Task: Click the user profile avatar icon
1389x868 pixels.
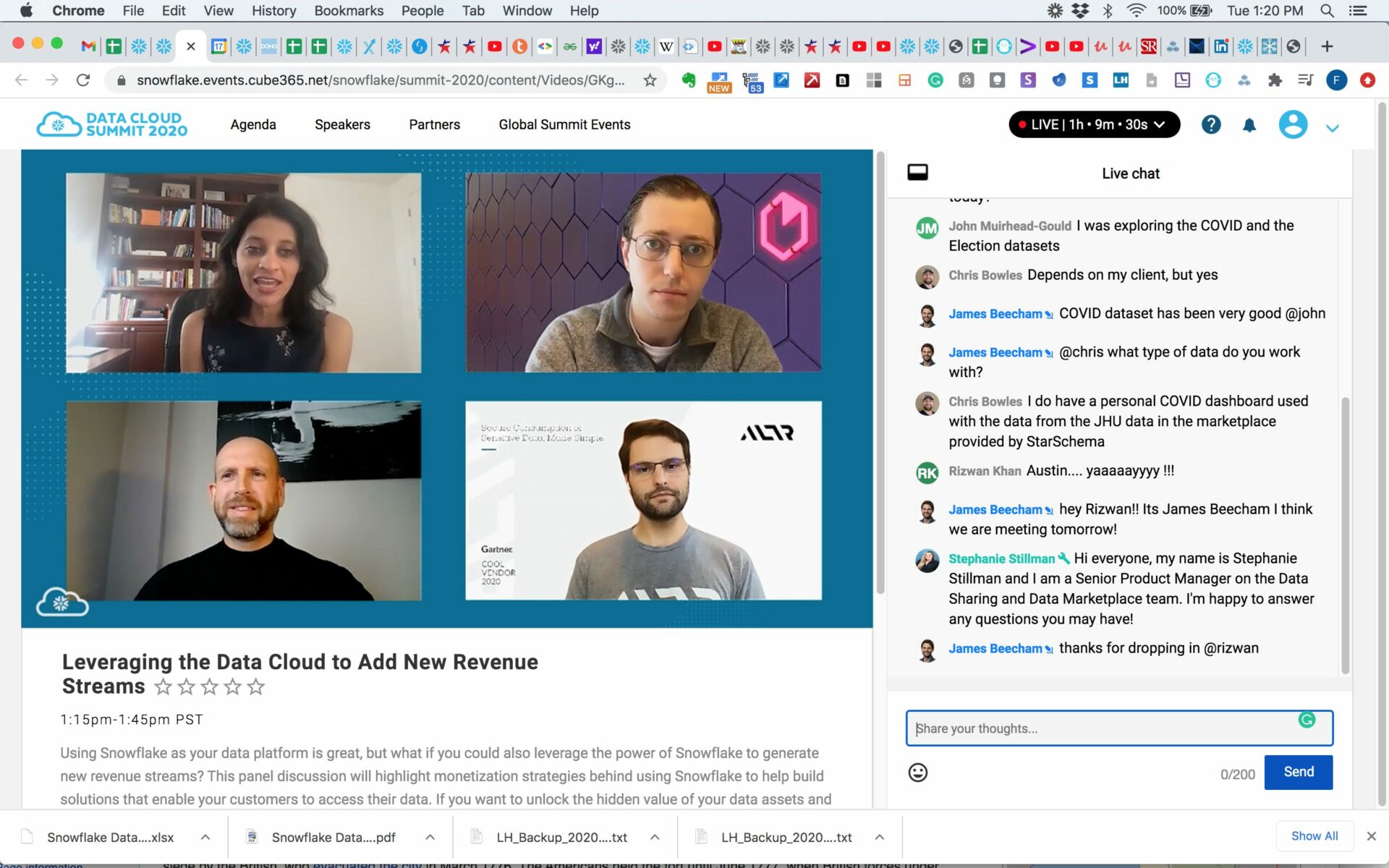Action: tap(1293, 124)
